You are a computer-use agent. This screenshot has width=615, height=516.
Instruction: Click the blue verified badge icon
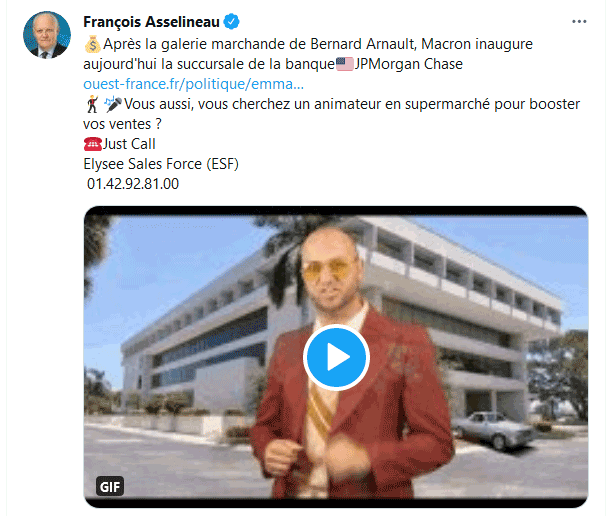click(231, 22)
